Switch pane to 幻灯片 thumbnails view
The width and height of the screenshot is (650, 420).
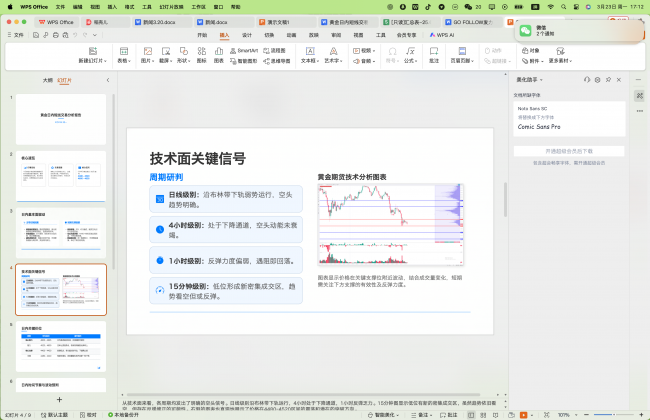tap(64, 79)
